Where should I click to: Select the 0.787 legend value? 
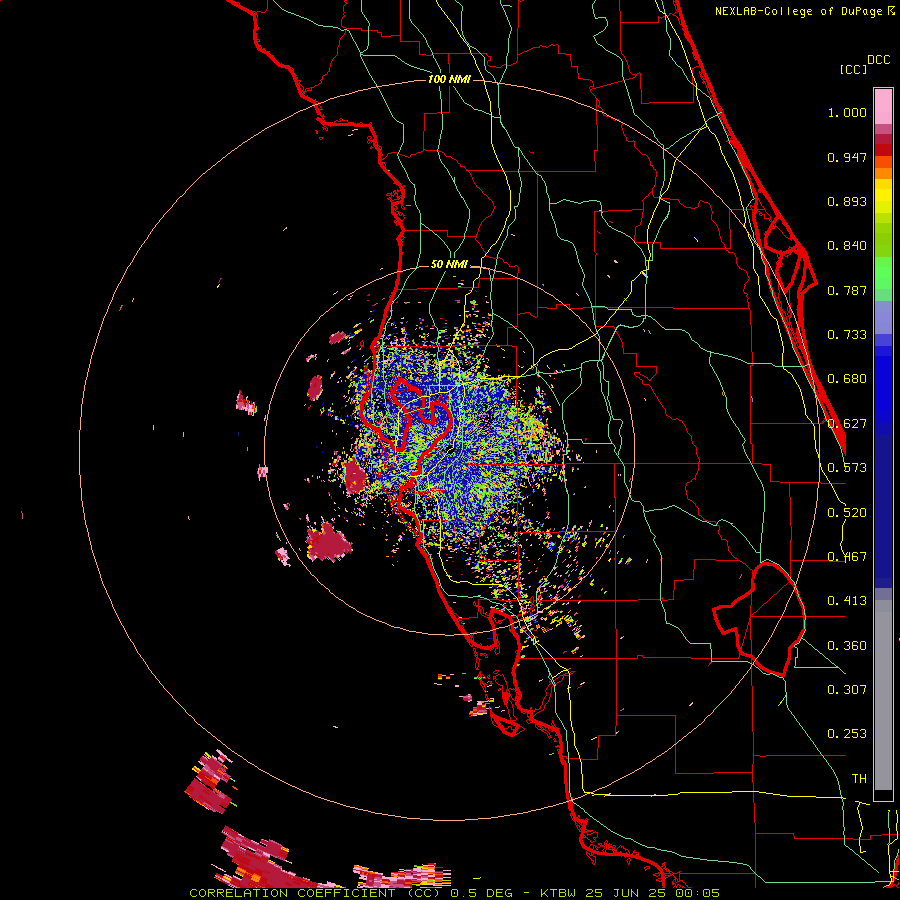click(x=847, y=290)
